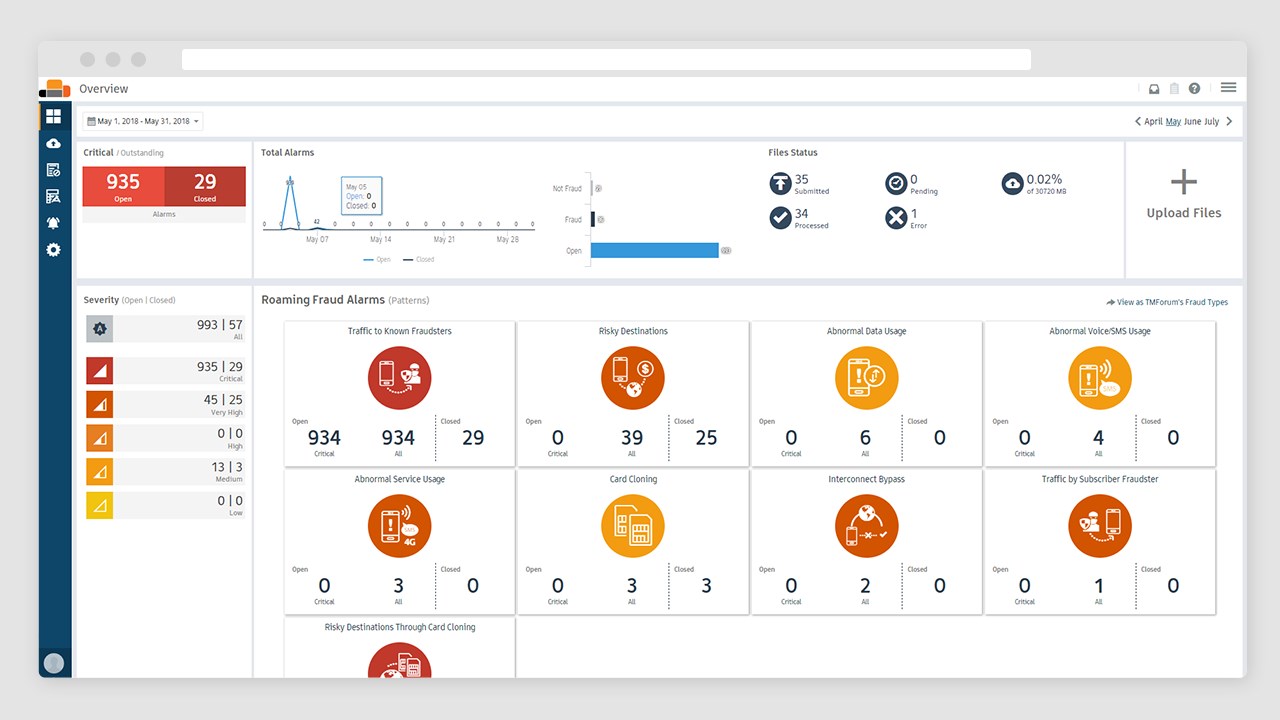The height and width of the screenshot is (720, 1280).
Task: Toggle the Closed series in chart legend
Action: click(418, 259)
